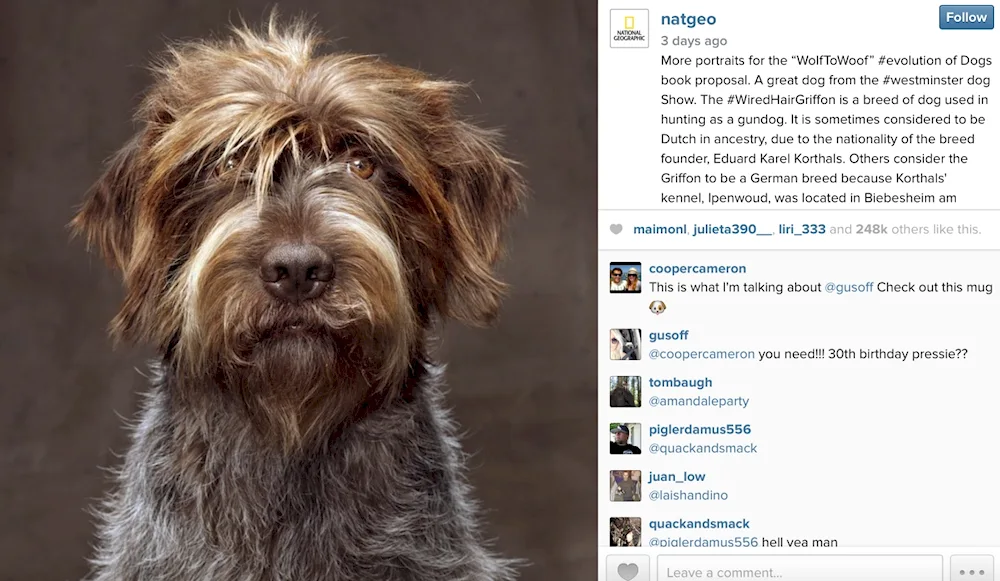Click tombaugh's avatar image
1000x581 pixels.
pyautogui.click(x=625, y=392)
